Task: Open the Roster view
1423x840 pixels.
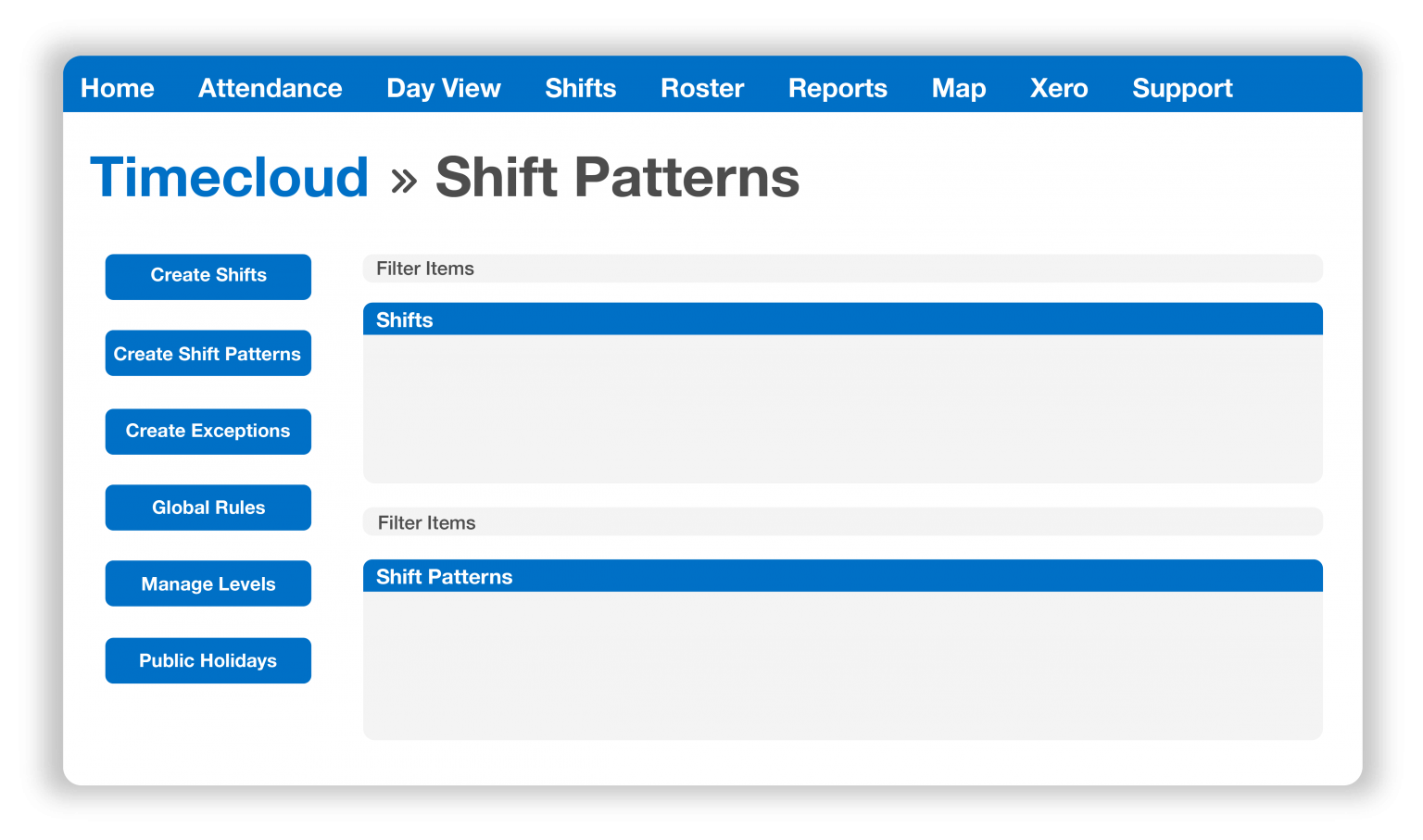Action: (x=702, y=88)
